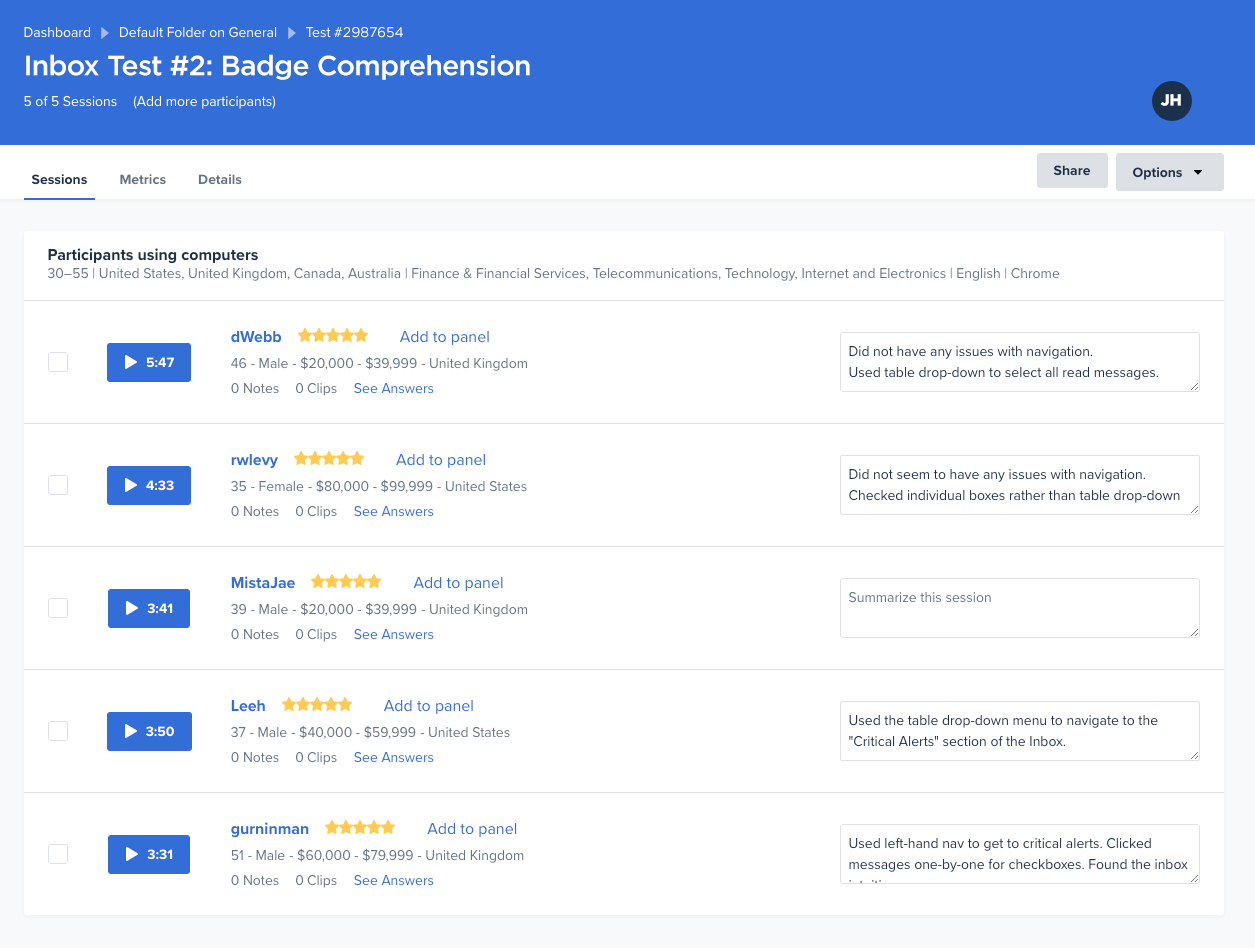
Task: Tick the checkbox next to MistaJae
Action: pyautogui.click(x=58, y=608)
